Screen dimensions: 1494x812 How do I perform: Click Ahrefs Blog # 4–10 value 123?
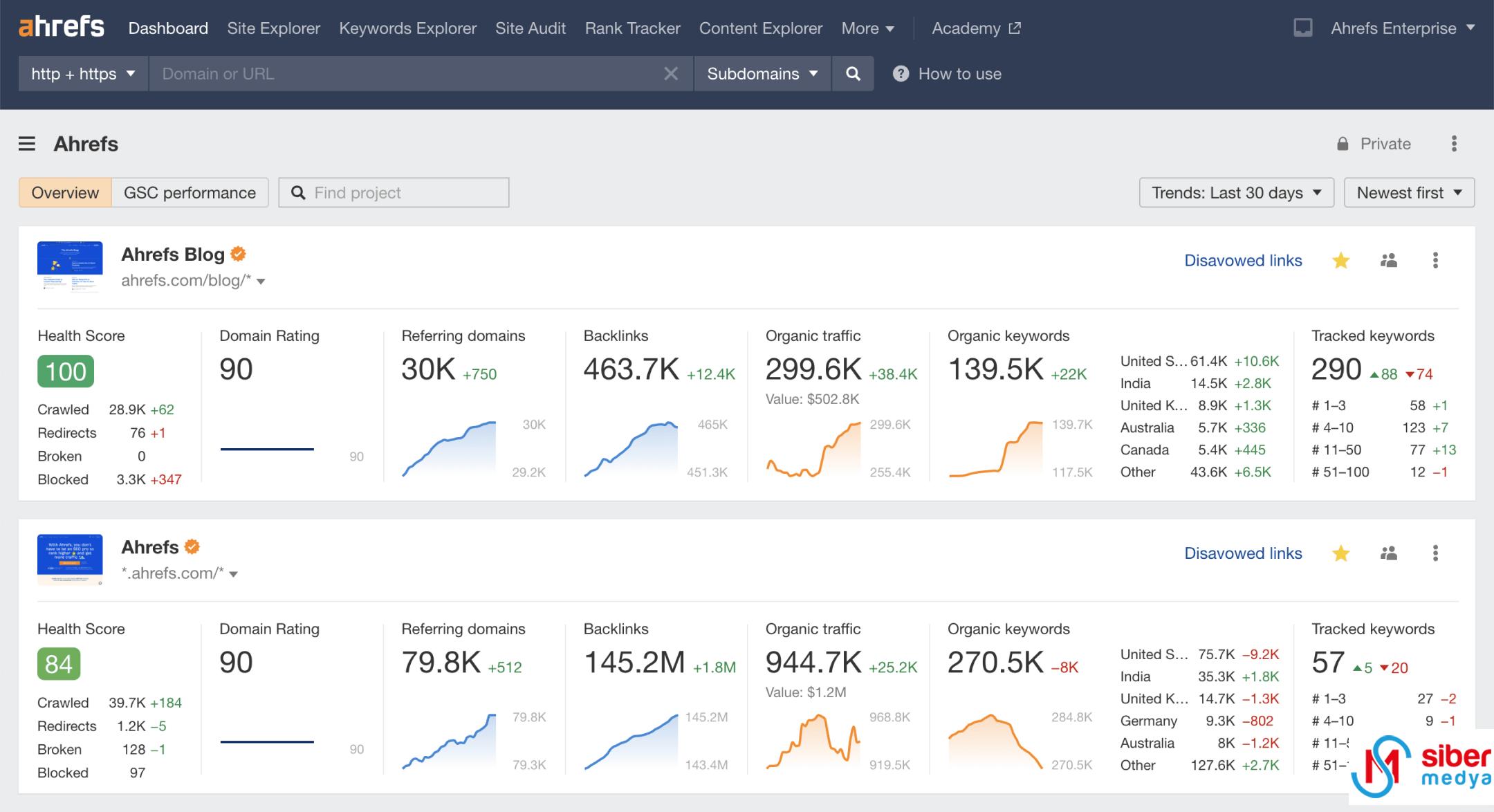click(x=1414, y=427)
